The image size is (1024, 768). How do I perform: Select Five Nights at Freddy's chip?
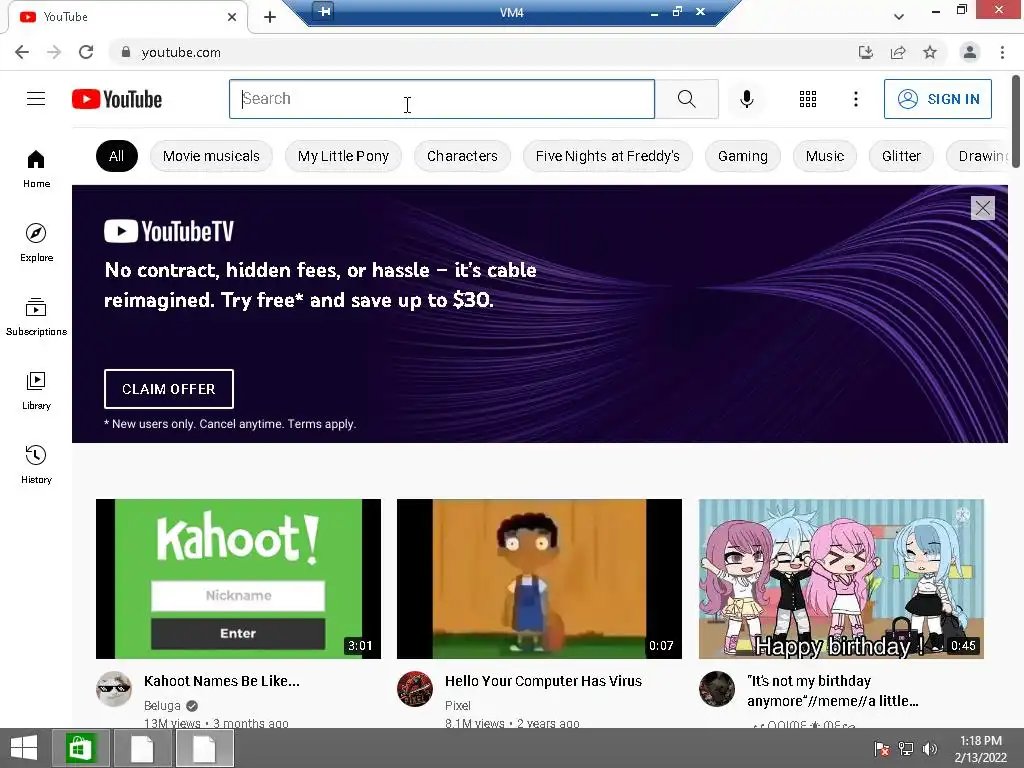tap(607, 156)
